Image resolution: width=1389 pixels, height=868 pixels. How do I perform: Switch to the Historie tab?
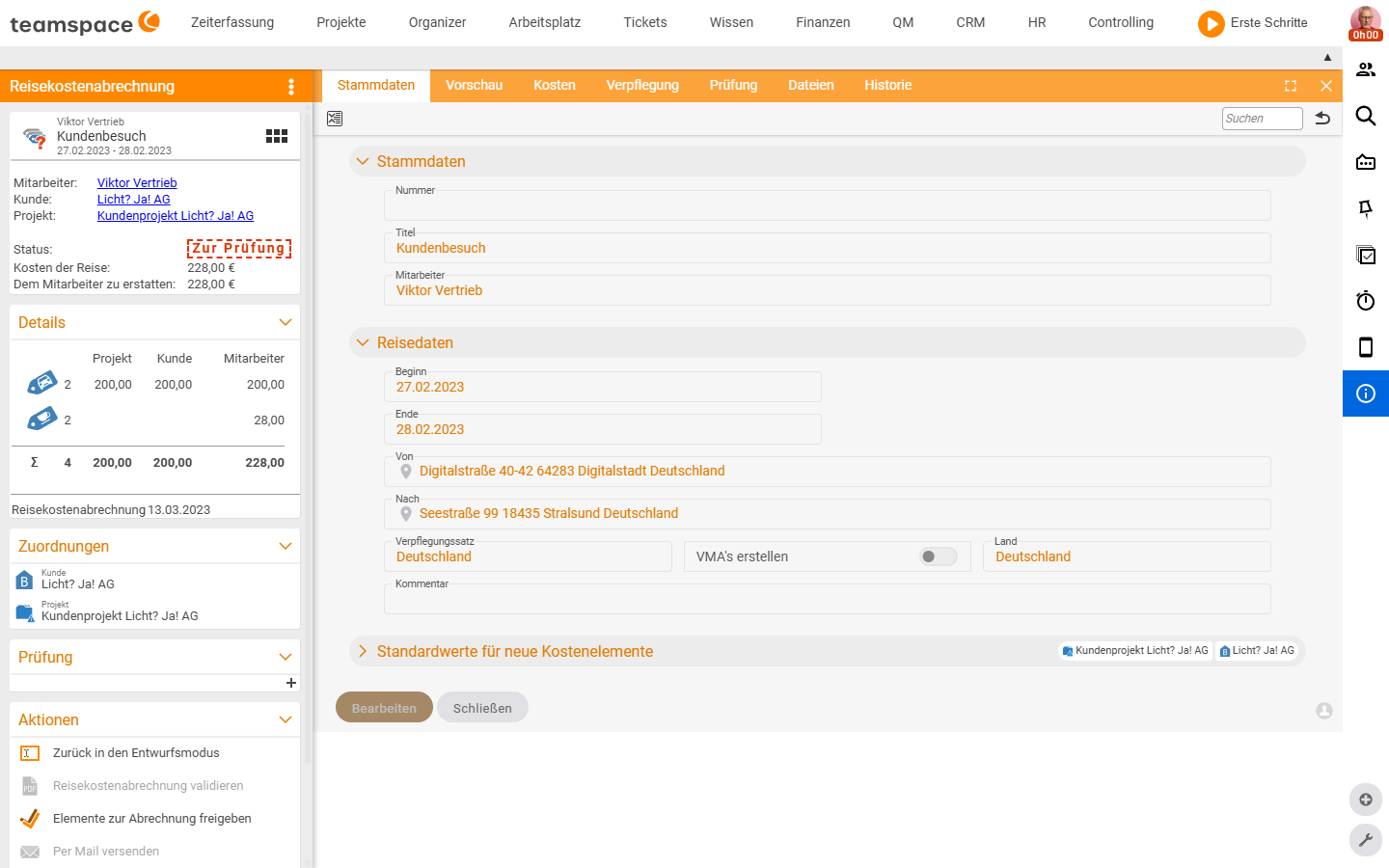coord(888,86)
